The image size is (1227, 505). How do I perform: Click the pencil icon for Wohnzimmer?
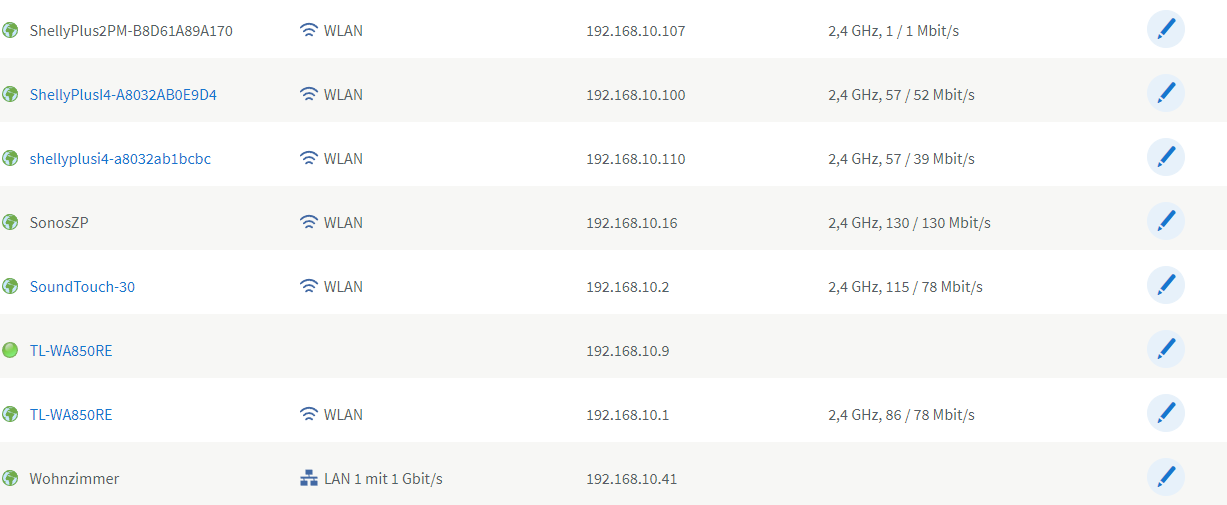point(1165,478)
